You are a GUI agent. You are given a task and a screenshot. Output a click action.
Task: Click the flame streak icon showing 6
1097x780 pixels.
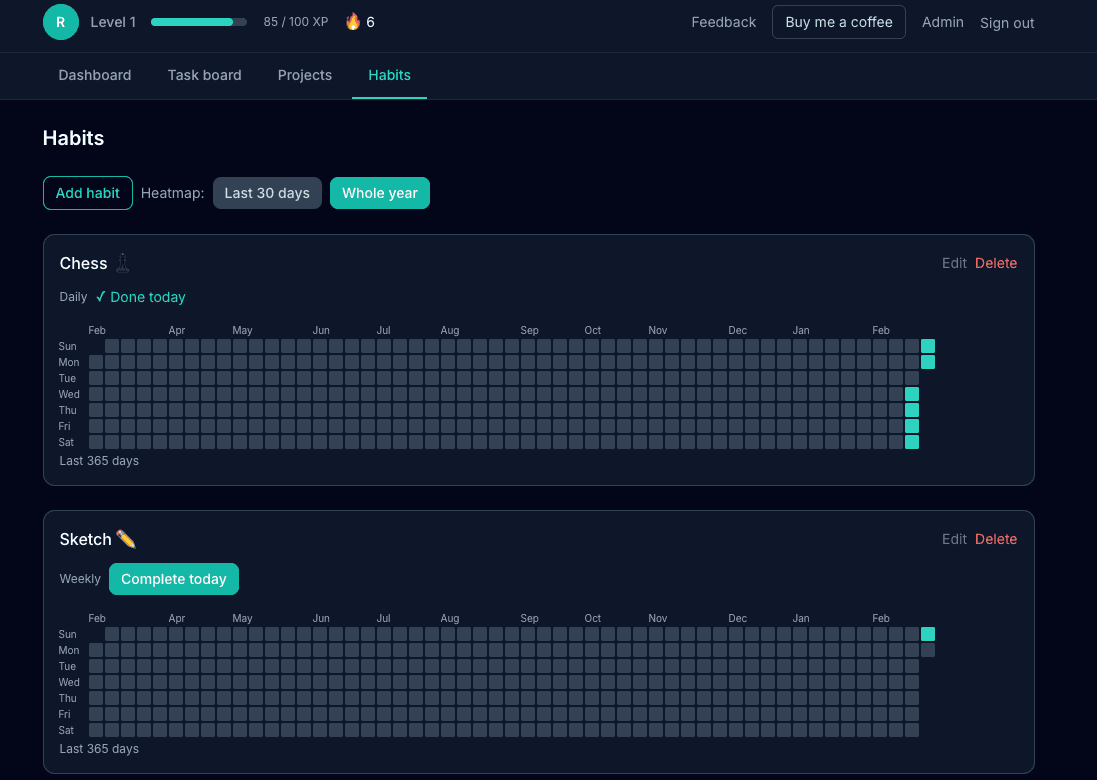(352, 21)
